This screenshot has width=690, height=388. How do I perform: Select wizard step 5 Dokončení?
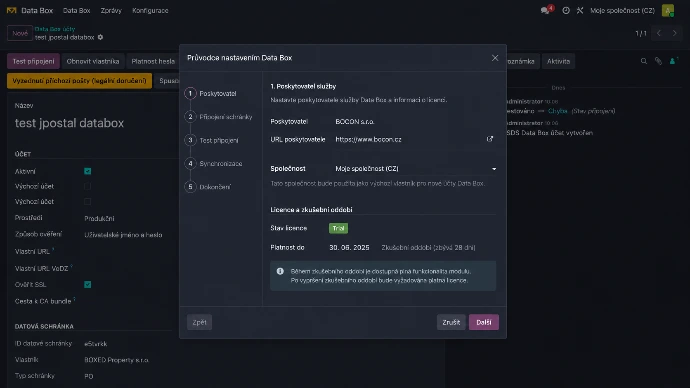point(208,187)
